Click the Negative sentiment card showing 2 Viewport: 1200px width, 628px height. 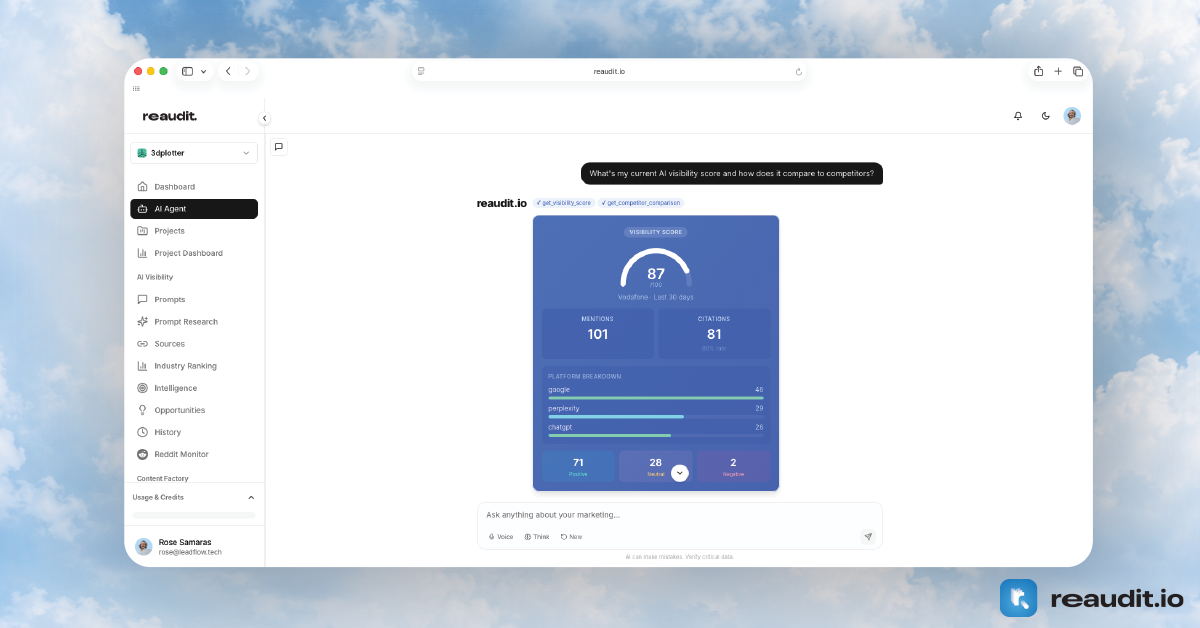pyautogui.click(x=733, y=466)
